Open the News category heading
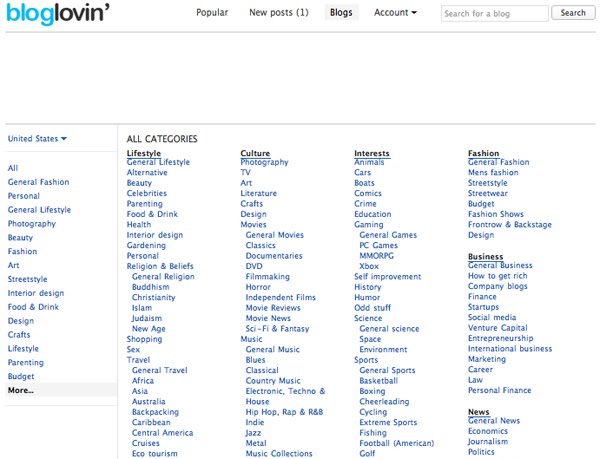 click(478, 412)
